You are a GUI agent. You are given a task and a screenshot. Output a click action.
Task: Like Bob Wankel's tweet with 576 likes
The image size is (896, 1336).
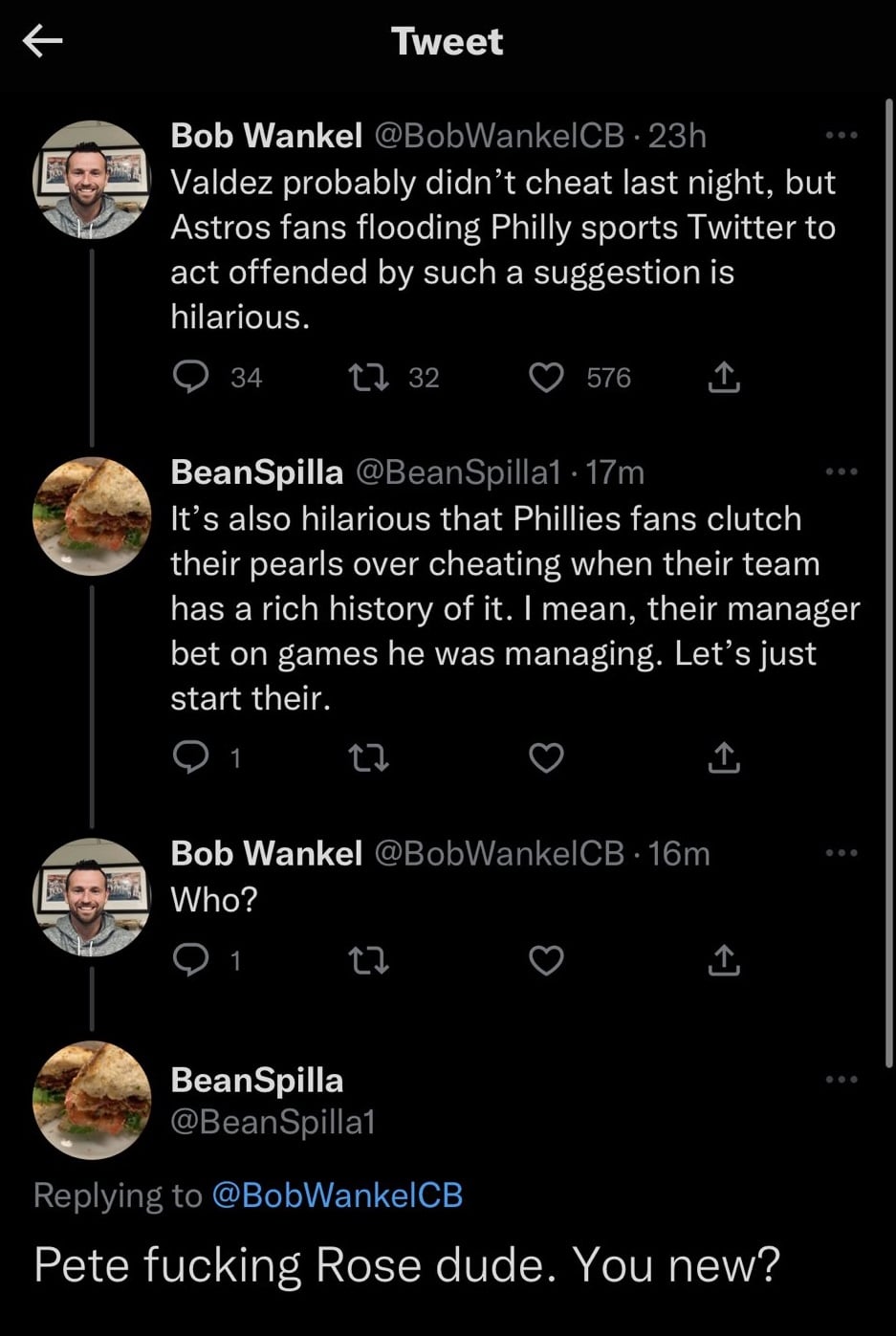(546, 377)
